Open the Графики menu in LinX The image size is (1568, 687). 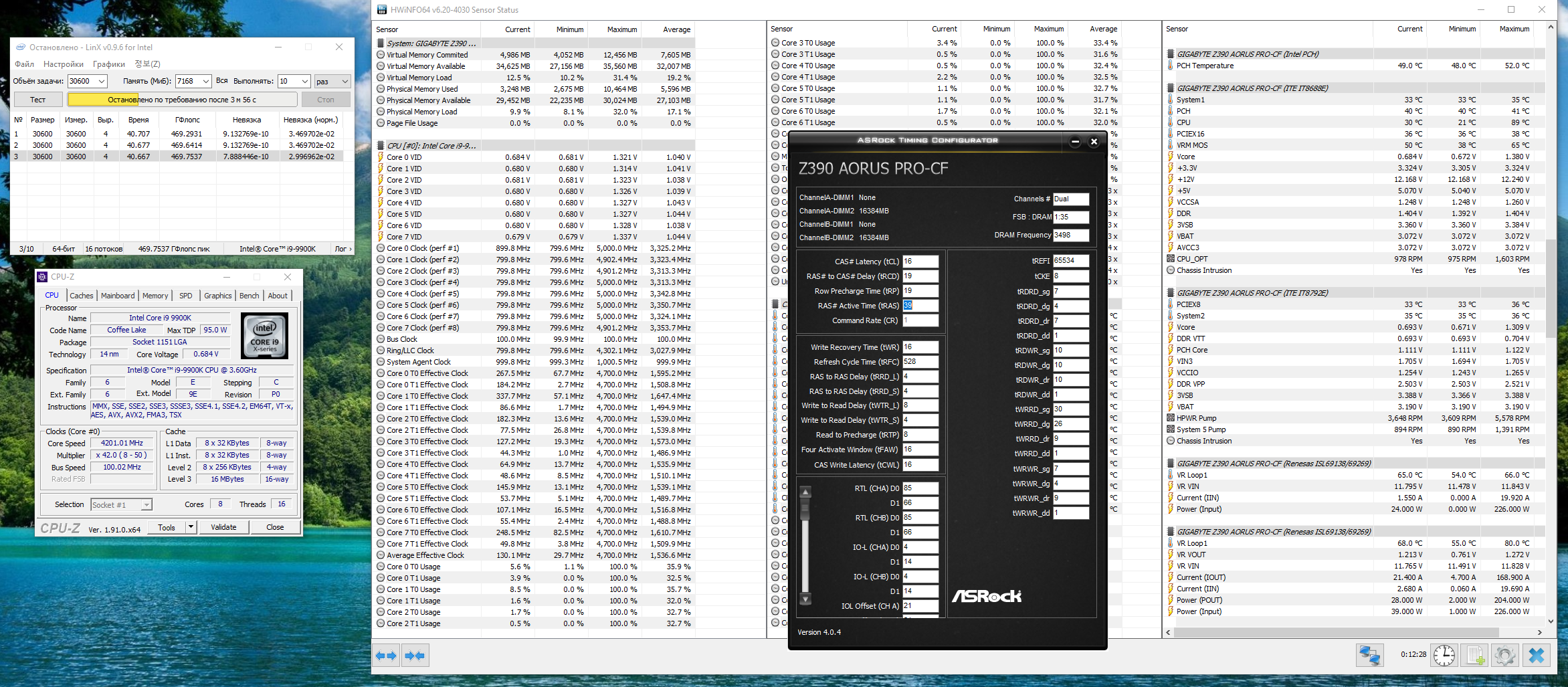(109, 64)
